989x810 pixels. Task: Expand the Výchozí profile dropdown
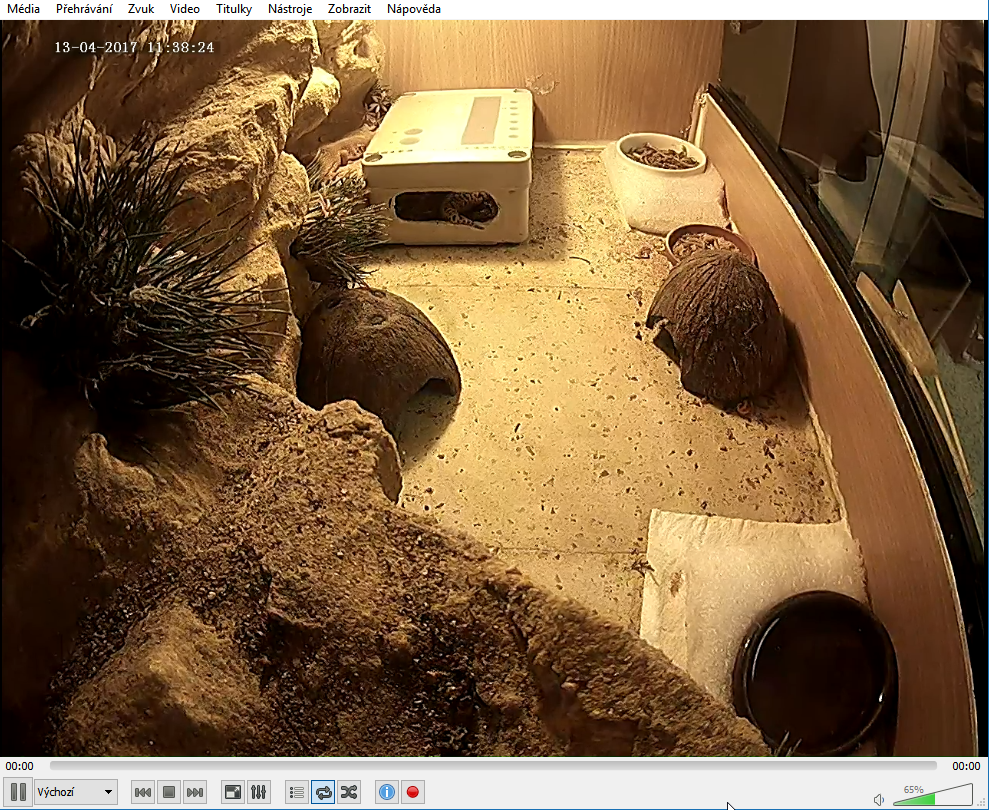(x=76, y=792)
